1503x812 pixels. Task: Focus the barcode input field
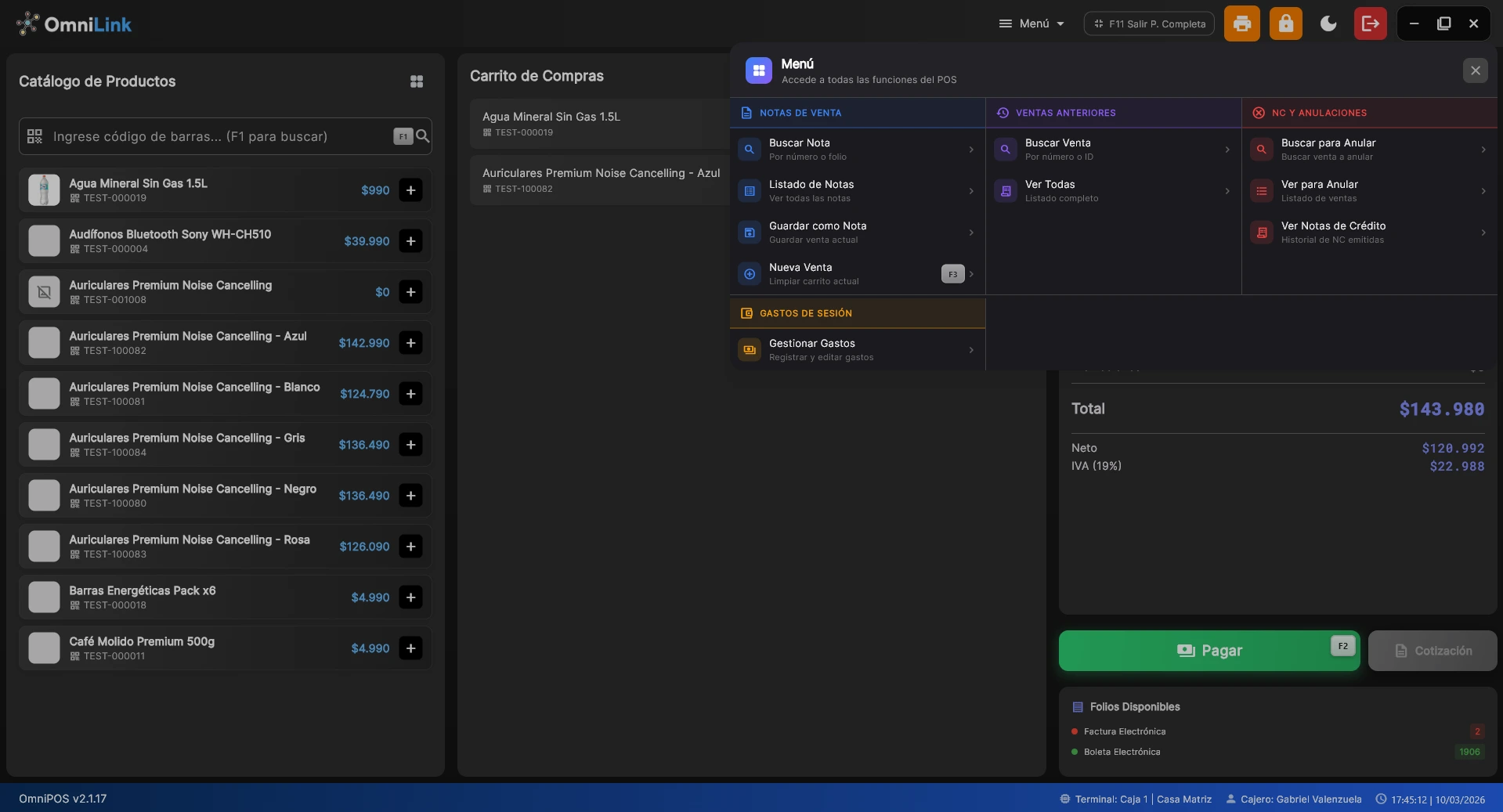coord(225,136)
